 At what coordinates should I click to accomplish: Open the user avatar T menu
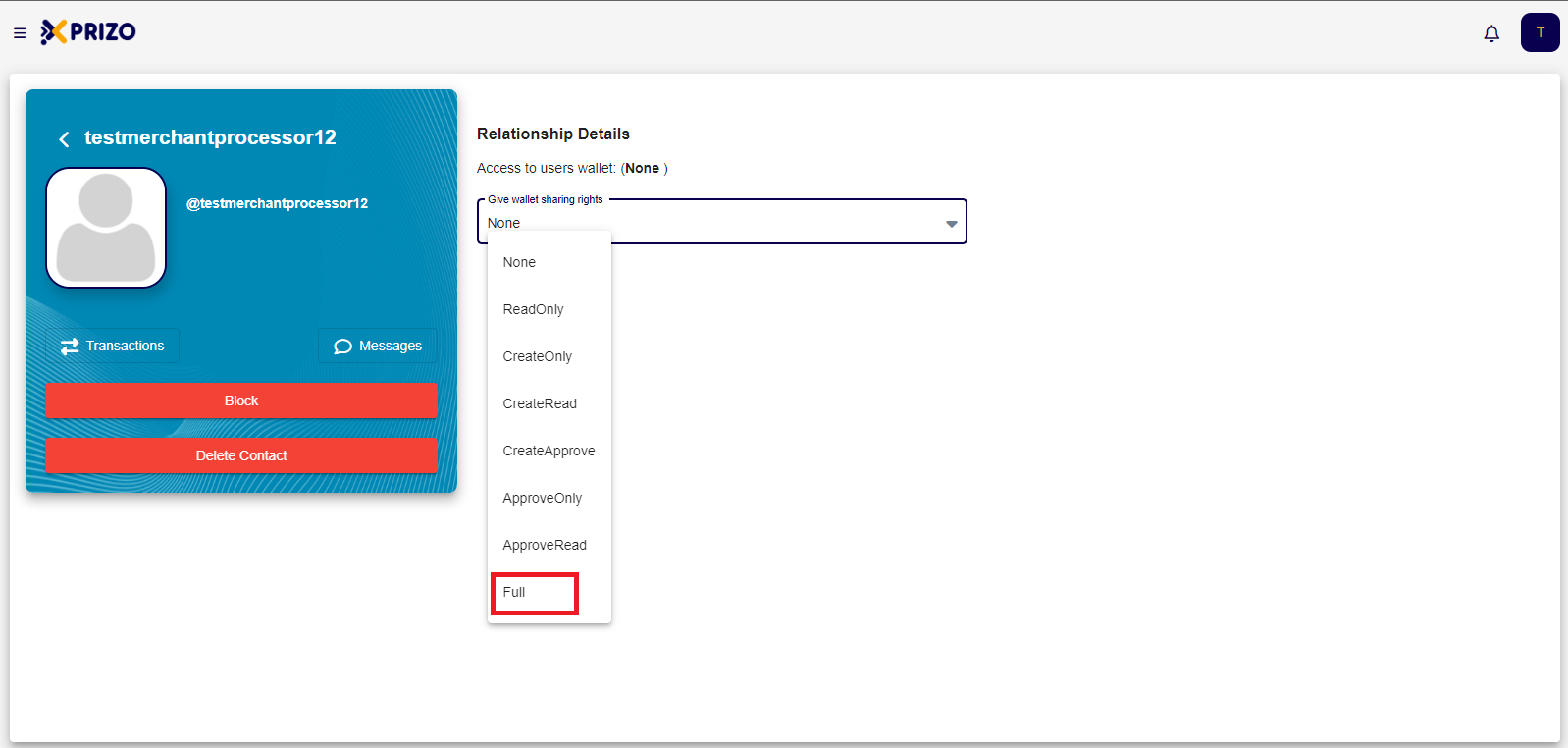tap(1541, 32)
